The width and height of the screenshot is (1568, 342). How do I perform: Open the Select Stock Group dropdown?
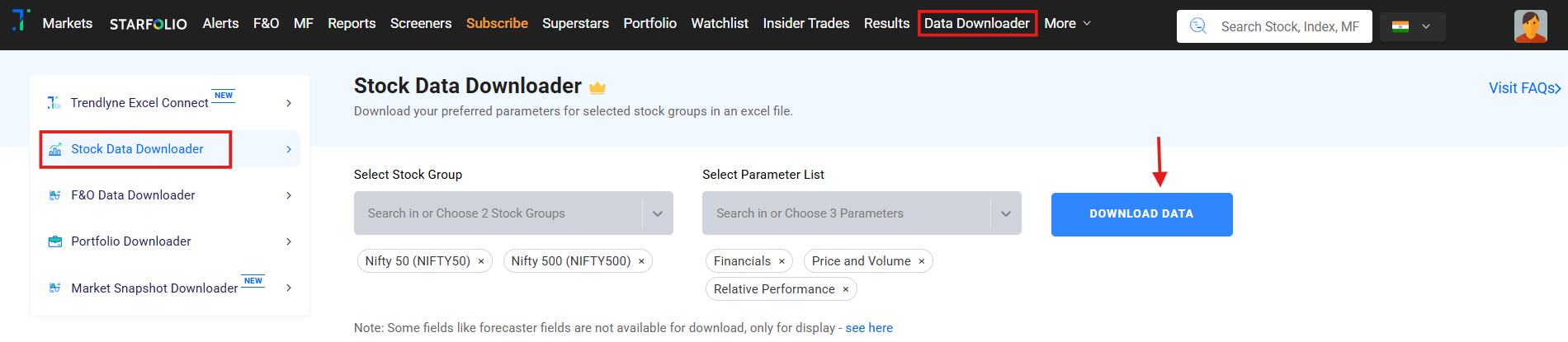tap(658, 213)
